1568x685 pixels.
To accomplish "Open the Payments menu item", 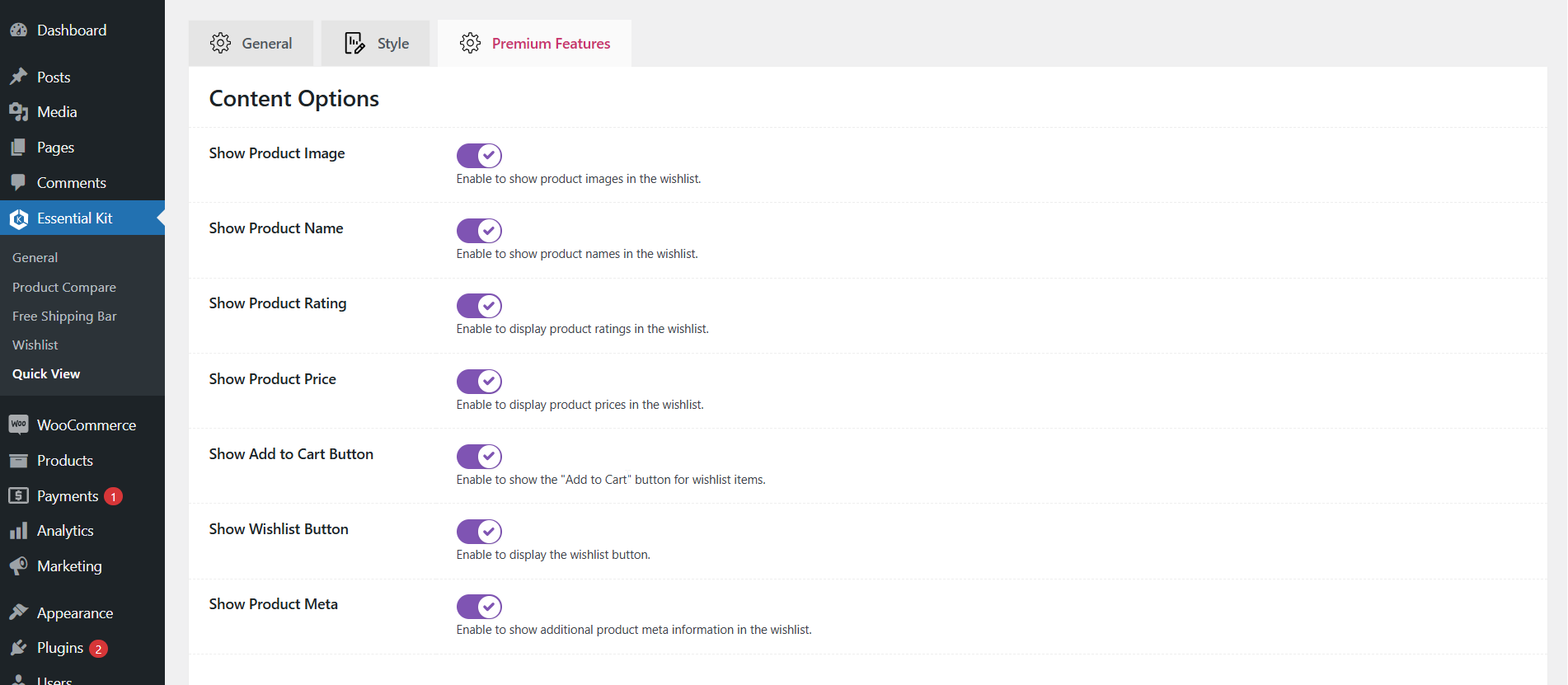I will pos(68,495).
